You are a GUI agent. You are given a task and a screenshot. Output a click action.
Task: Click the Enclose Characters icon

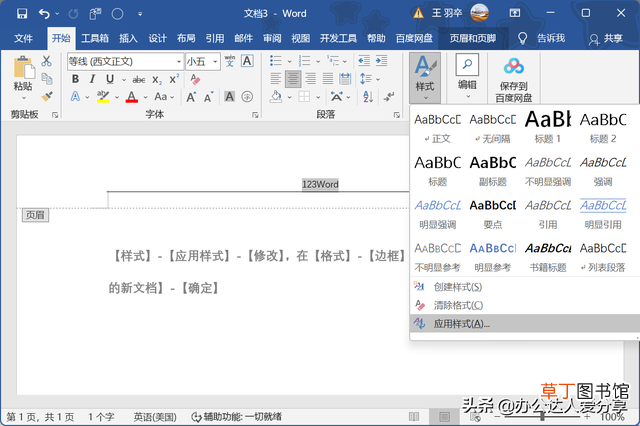point(247,97)
